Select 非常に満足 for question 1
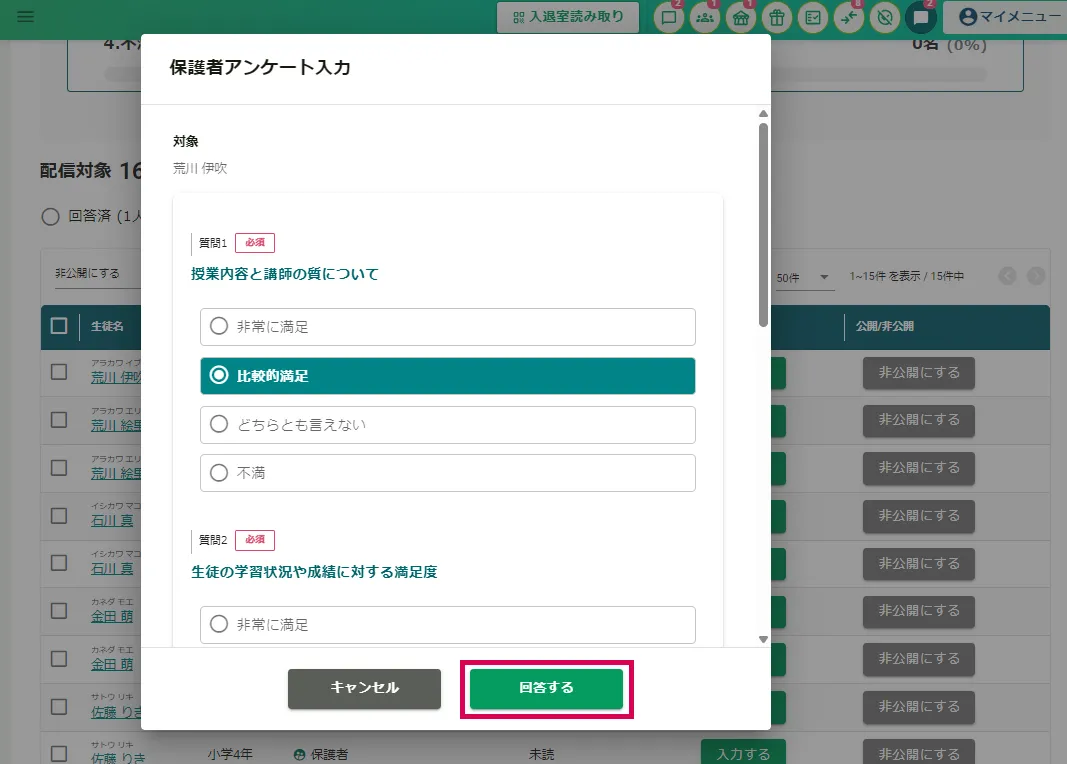 click(x=447, y=327)
